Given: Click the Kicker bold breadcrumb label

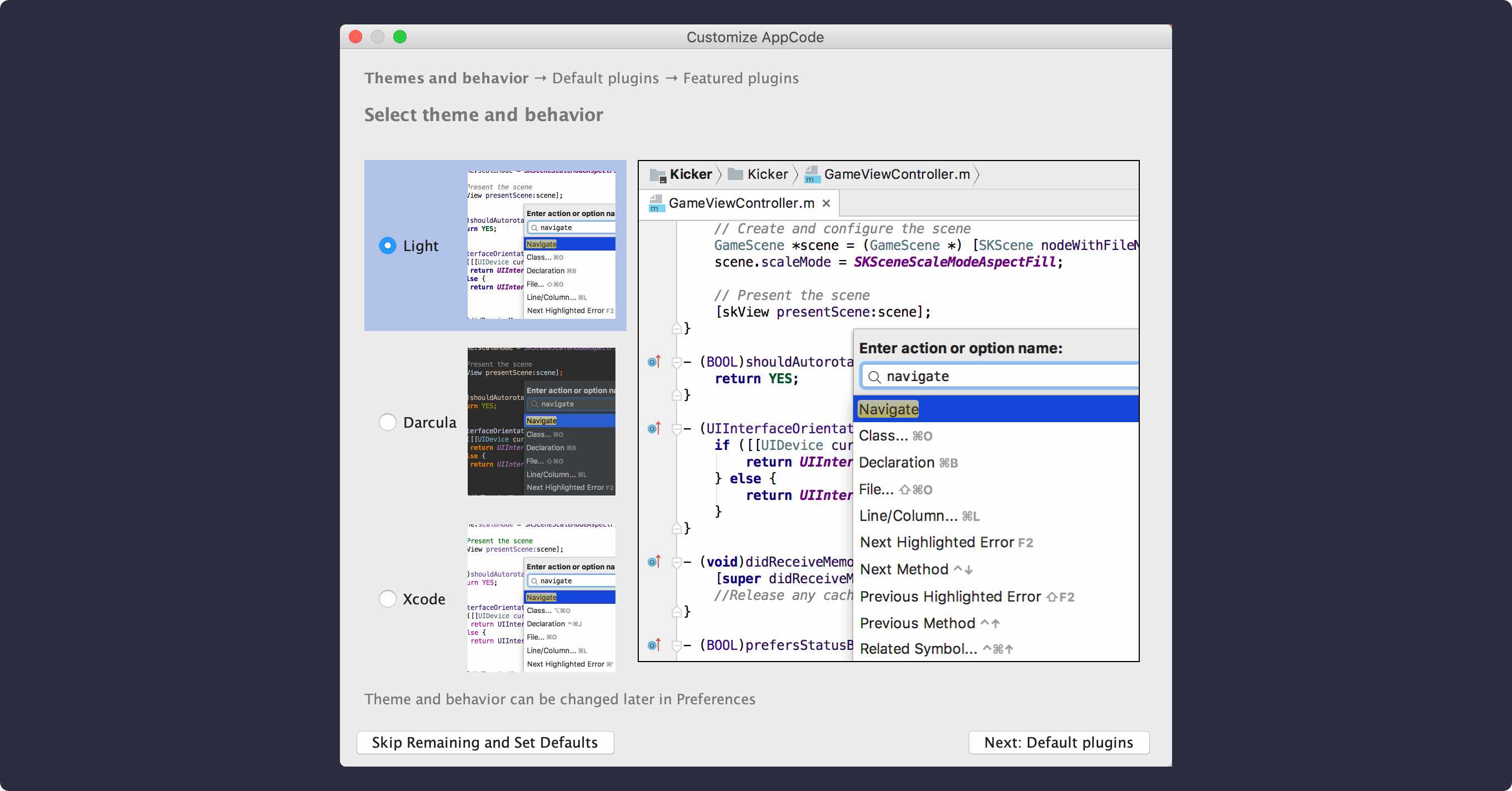Looking at the screenshot, I should [691, 174].
